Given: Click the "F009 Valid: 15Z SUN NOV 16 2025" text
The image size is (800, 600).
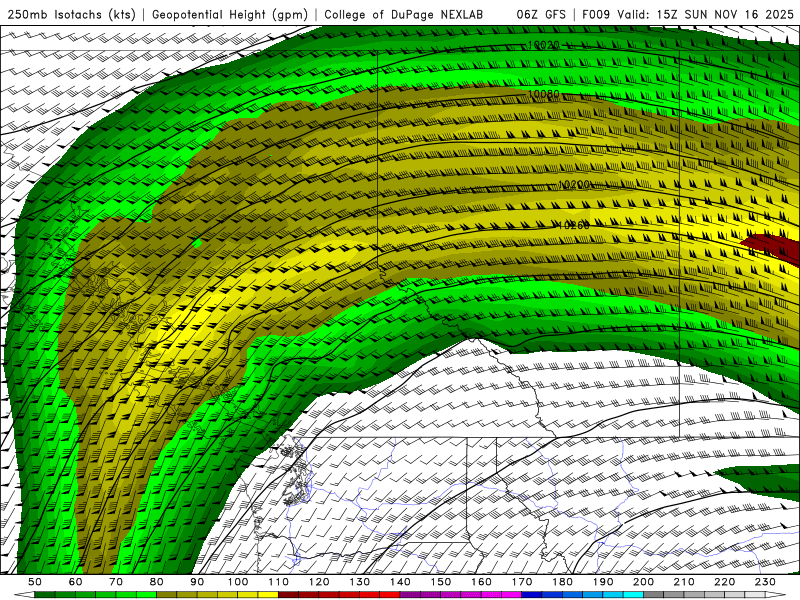Looking at the screenshot, I should pyautogui.click(x=688, y=15).
